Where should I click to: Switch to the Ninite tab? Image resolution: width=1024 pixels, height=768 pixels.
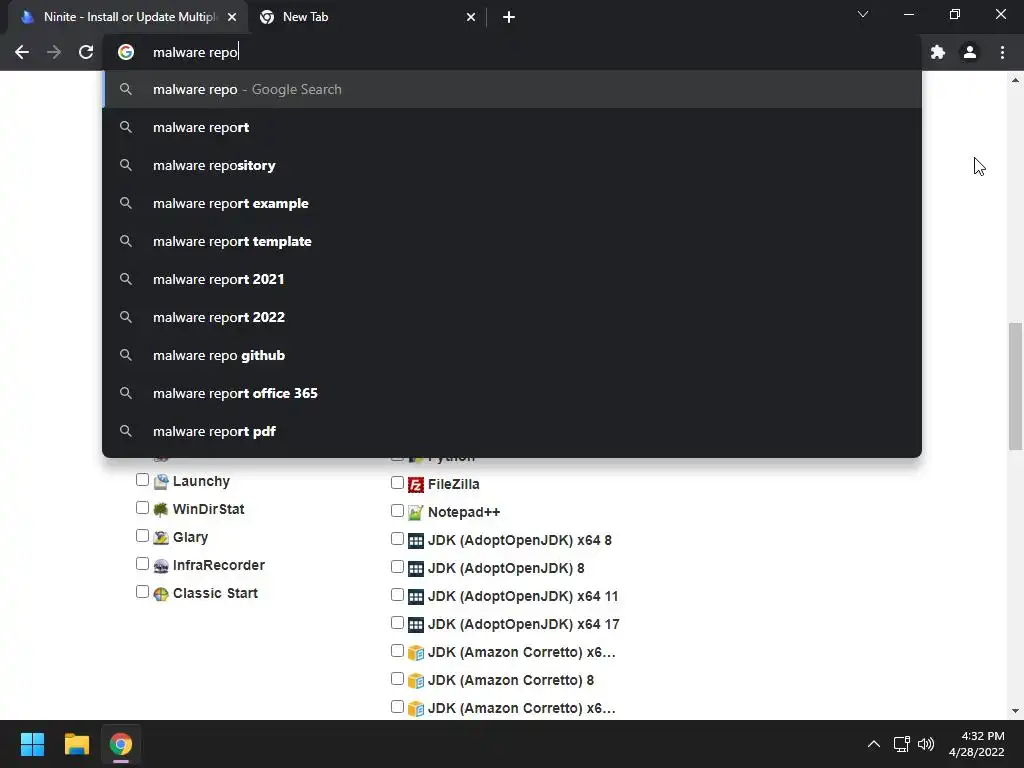(x=129, y=18)
